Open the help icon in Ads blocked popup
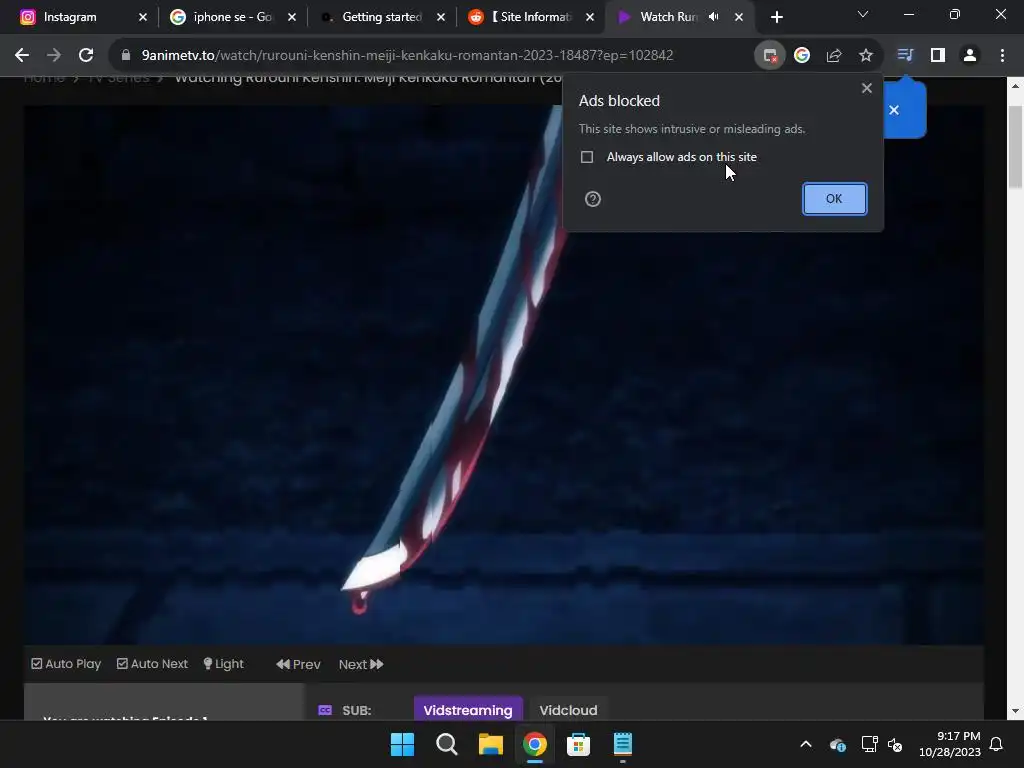 click(592, 199)
